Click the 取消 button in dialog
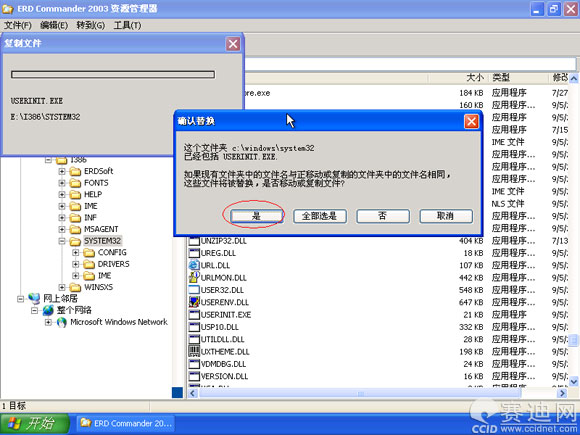 tap(446, 216)
